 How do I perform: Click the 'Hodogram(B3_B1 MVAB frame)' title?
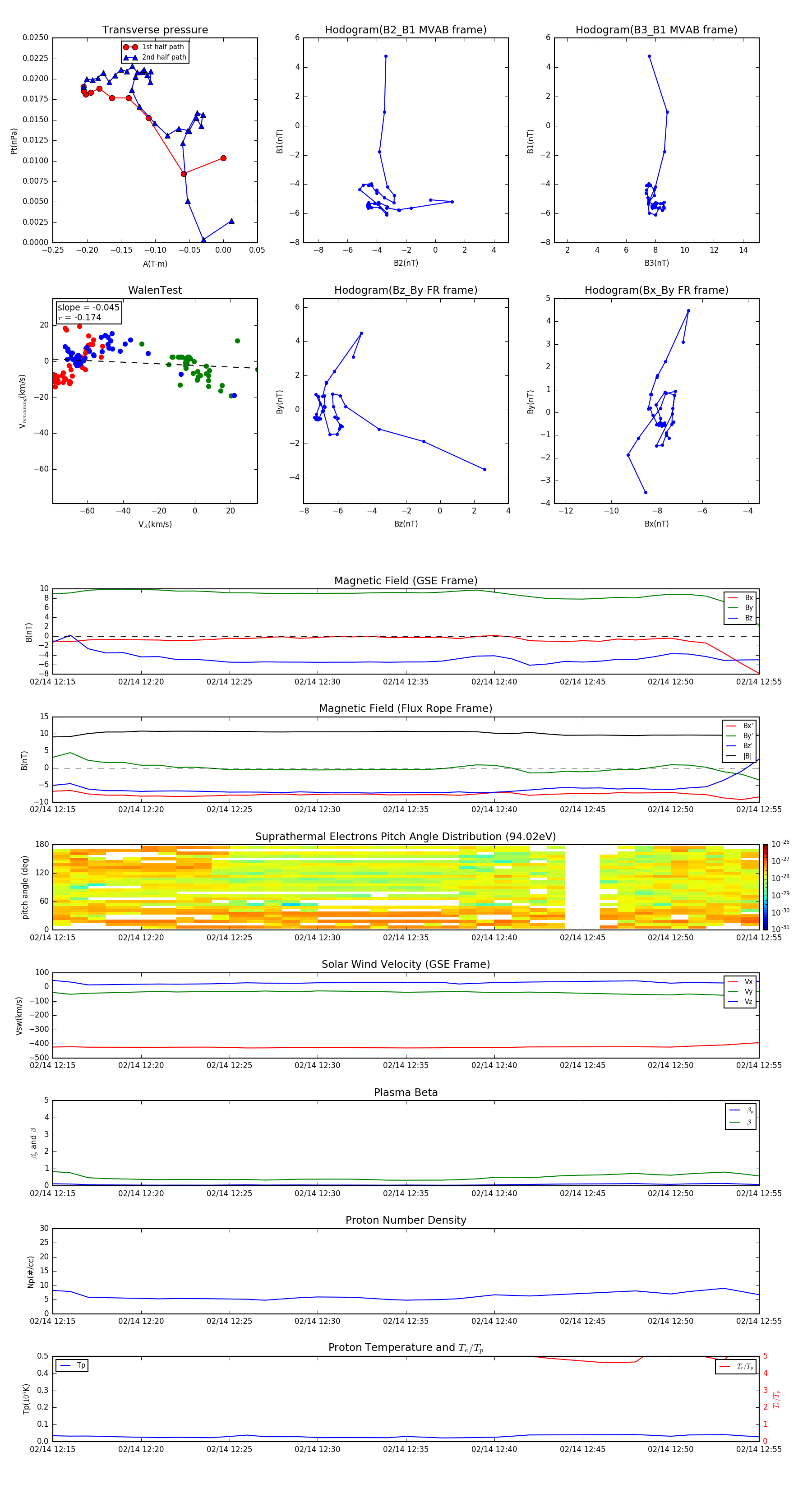click(x=656, y=30)
